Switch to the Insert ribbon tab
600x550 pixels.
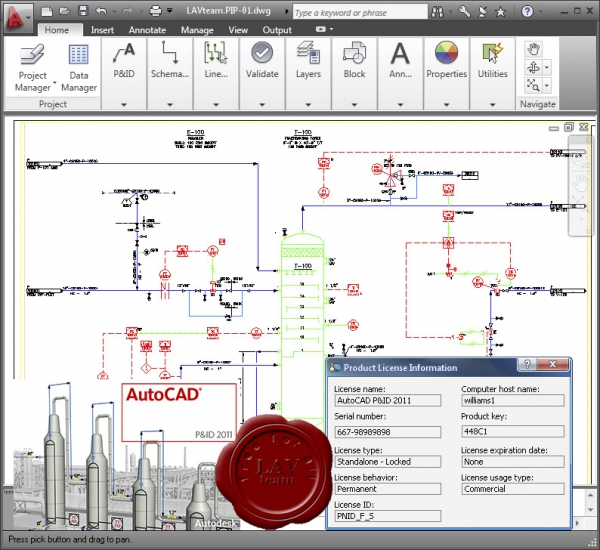102,30
